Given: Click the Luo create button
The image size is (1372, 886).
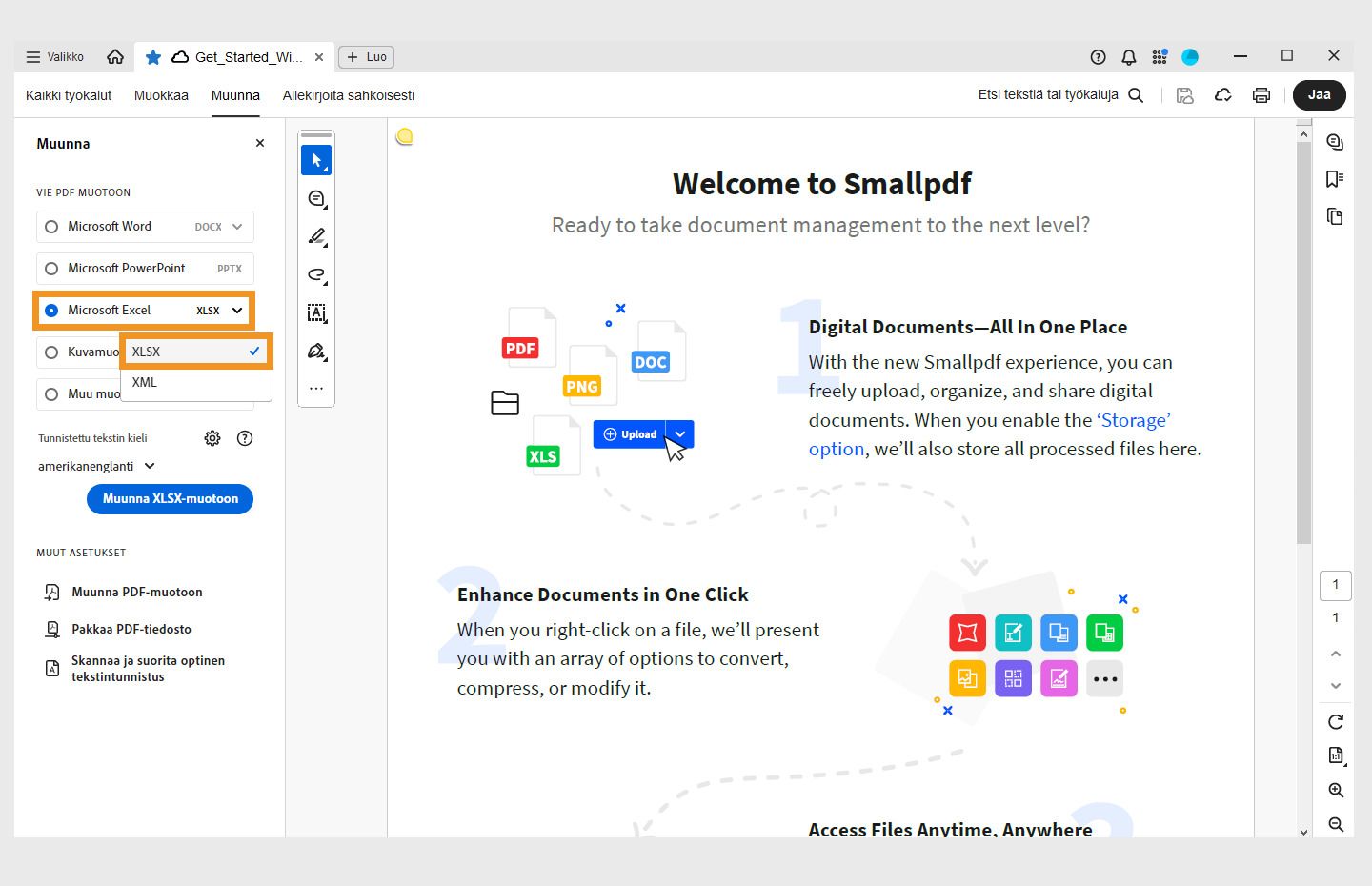Looking at the screenshot, I should pyautogui.click(x=367, y=57).
